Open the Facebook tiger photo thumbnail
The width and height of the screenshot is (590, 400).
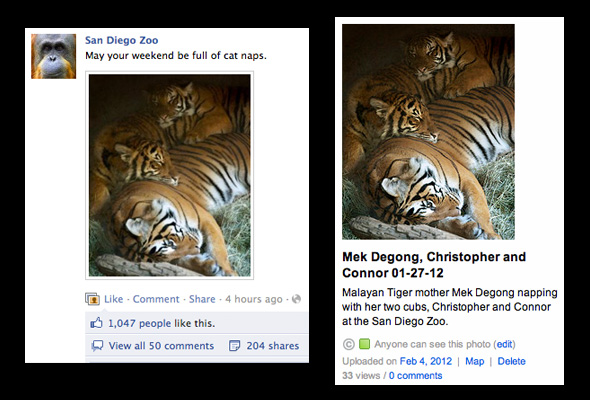point(170,175)
